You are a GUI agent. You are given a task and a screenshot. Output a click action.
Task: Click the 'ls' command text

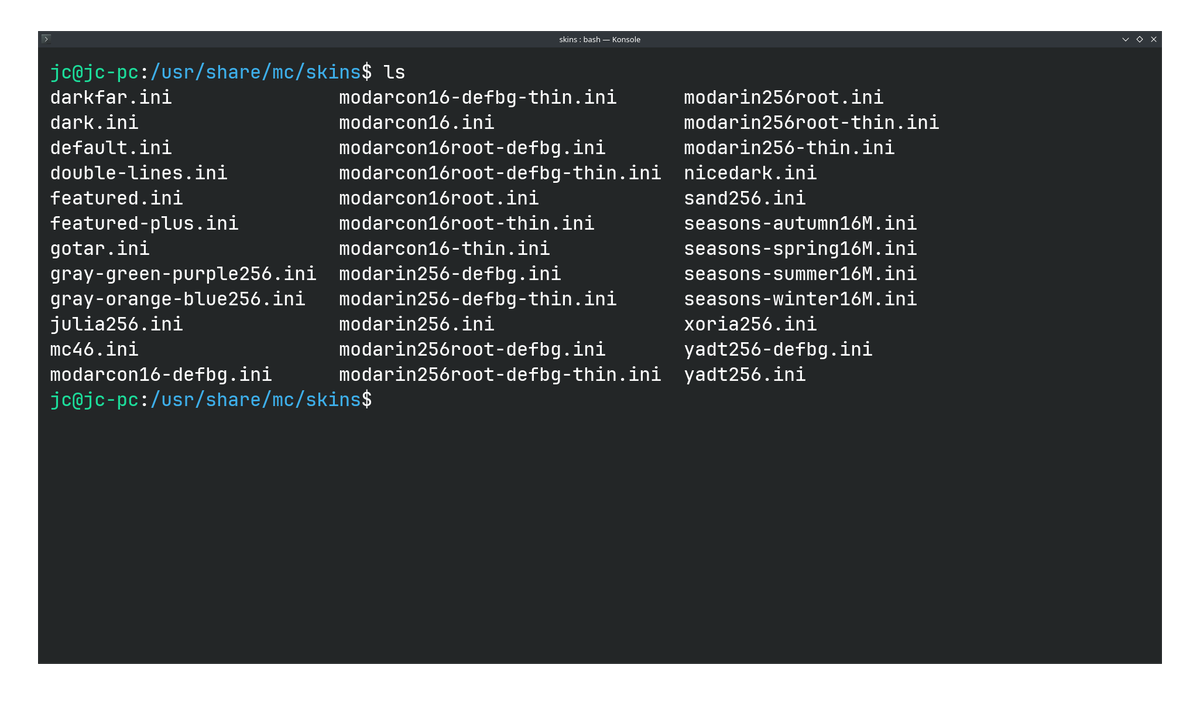tap(394, 72)
